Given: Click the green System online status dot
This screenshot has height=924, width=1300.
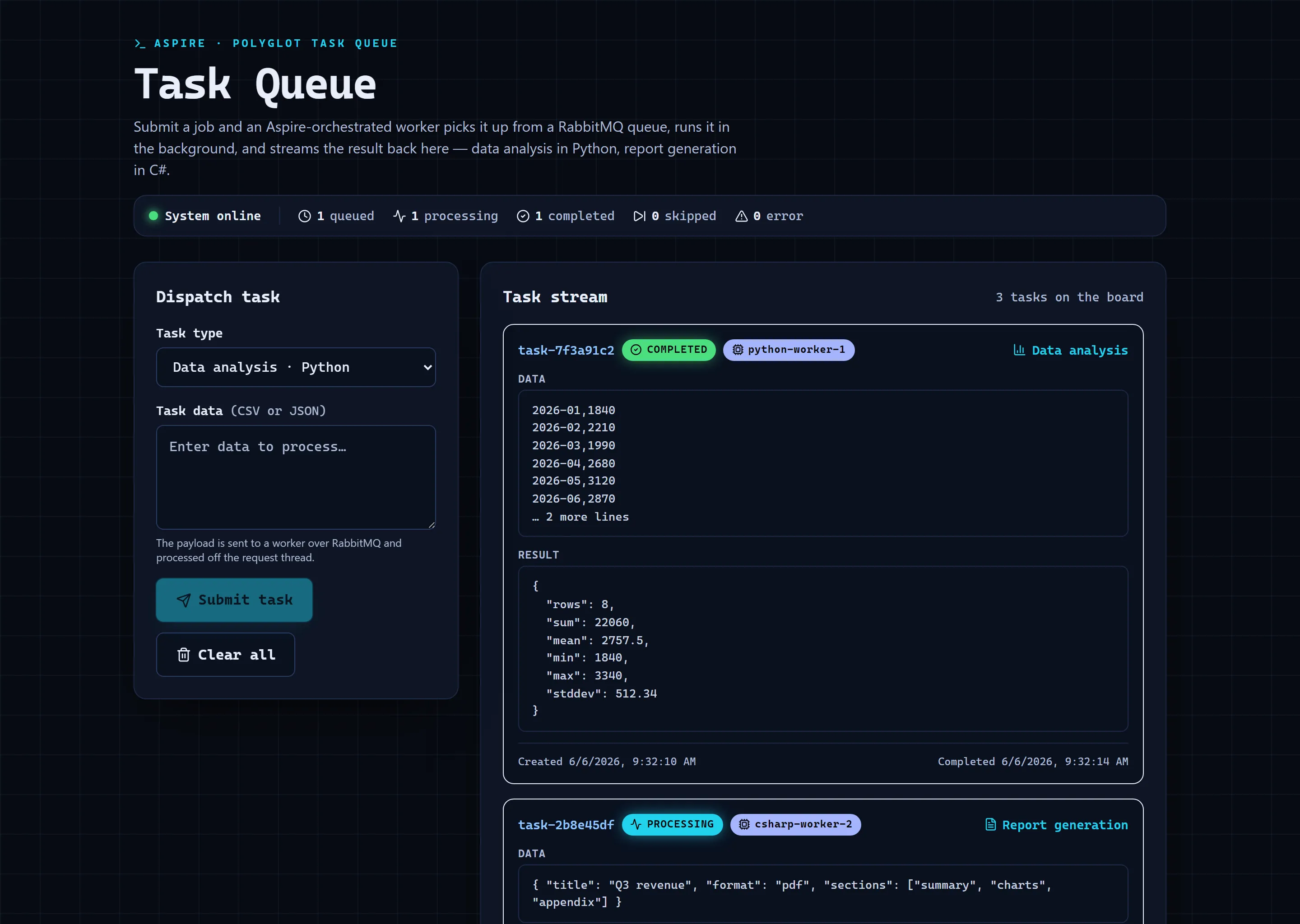Looking at the screenshot, I should point(153,216).
